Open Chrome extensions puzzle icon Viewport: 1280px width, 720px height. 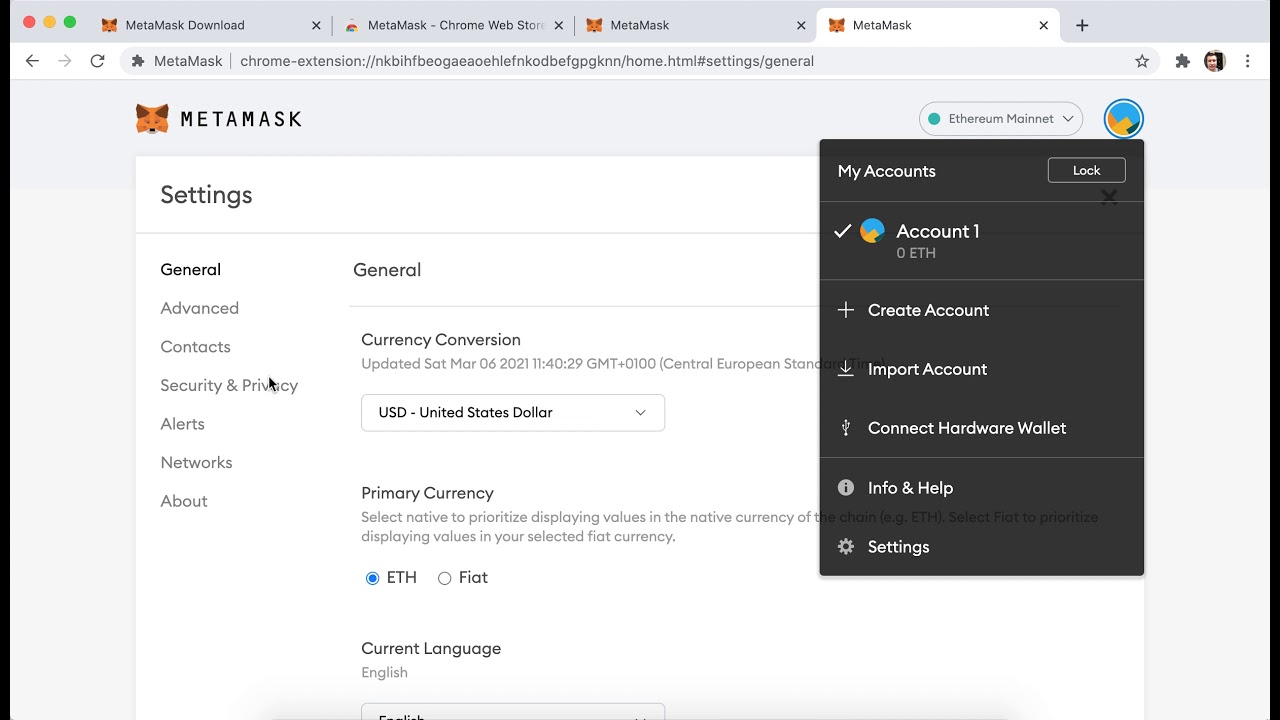pyautogui.click(x=1183, y=61)
